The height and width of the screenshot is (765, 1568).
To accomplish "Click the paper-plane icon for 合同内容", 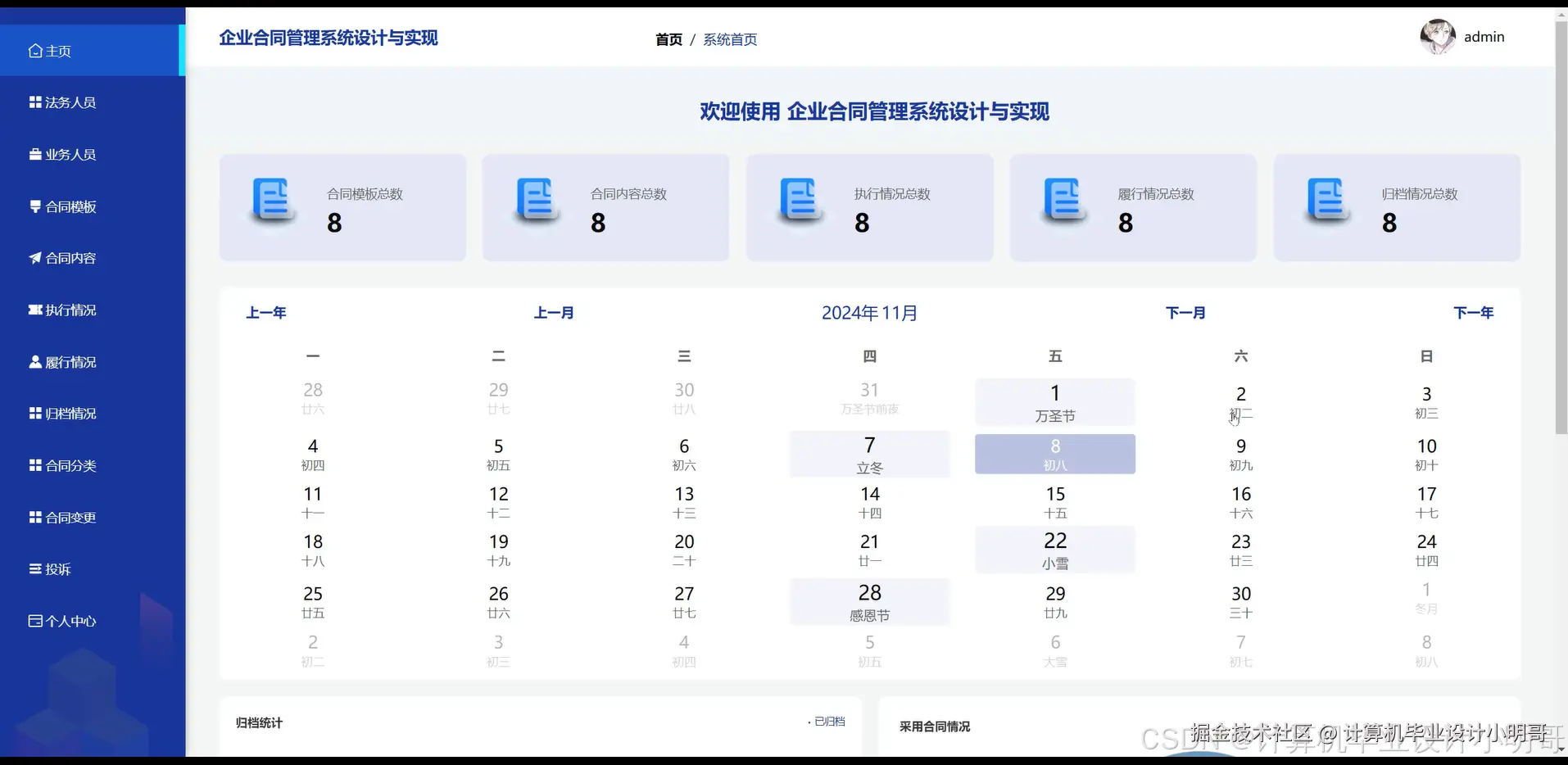I will tap(34, 257).
